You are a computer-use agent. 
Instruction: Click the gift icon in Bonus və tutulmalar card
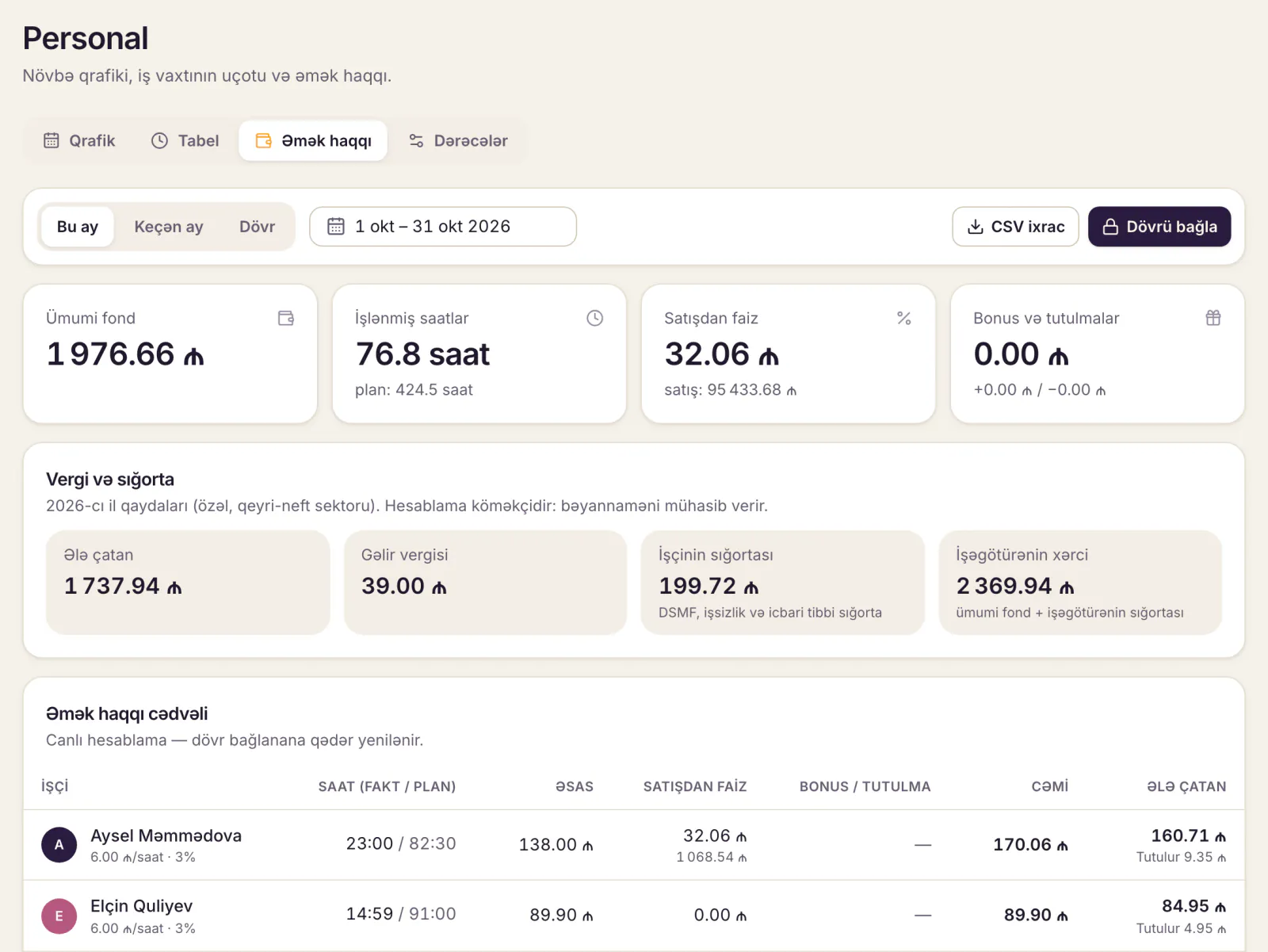tap(1213, 318)
